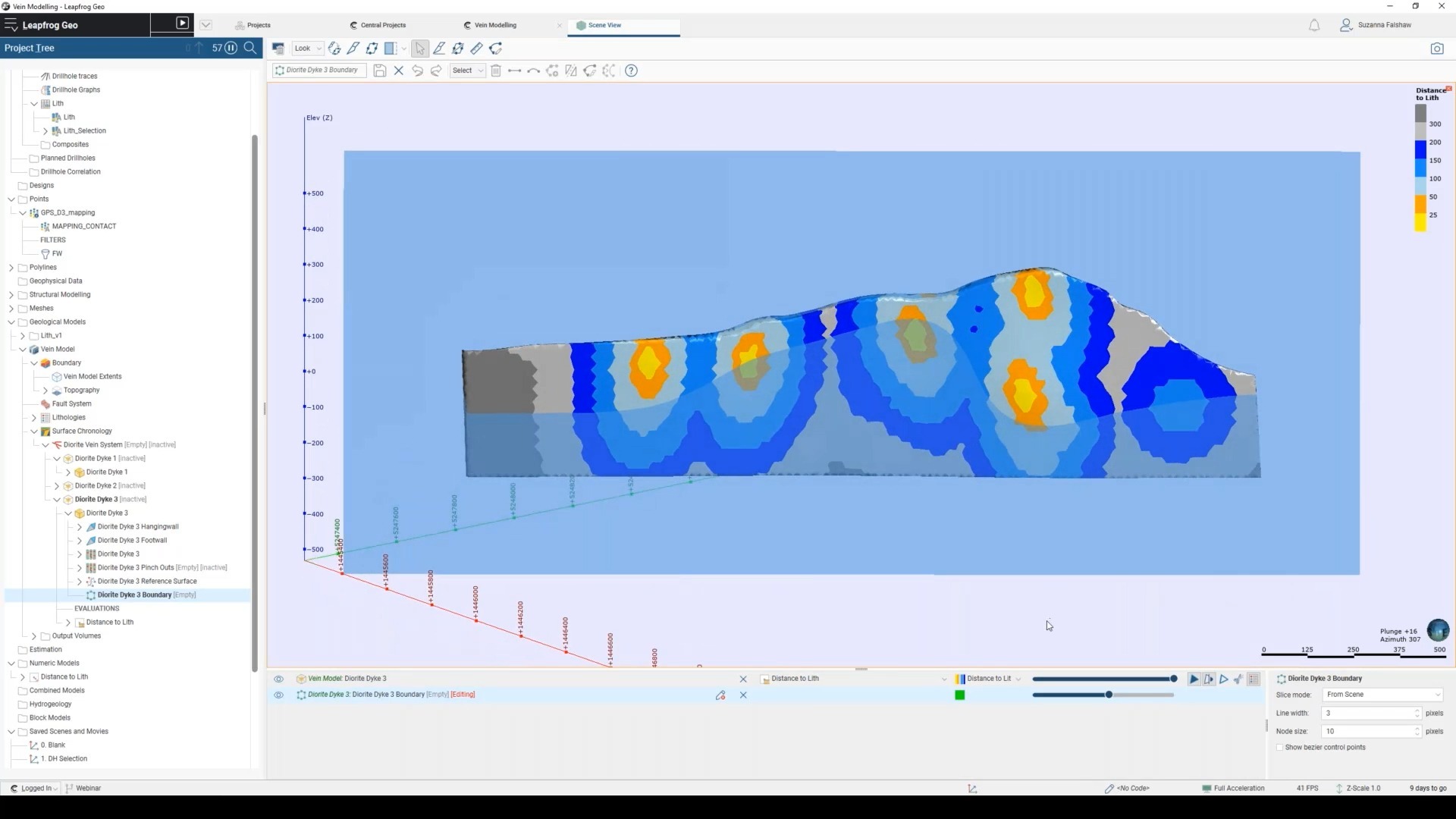Viewport: 1456px width, 819px height.
Task: Click the Clear scene icon
Action: 278,49
